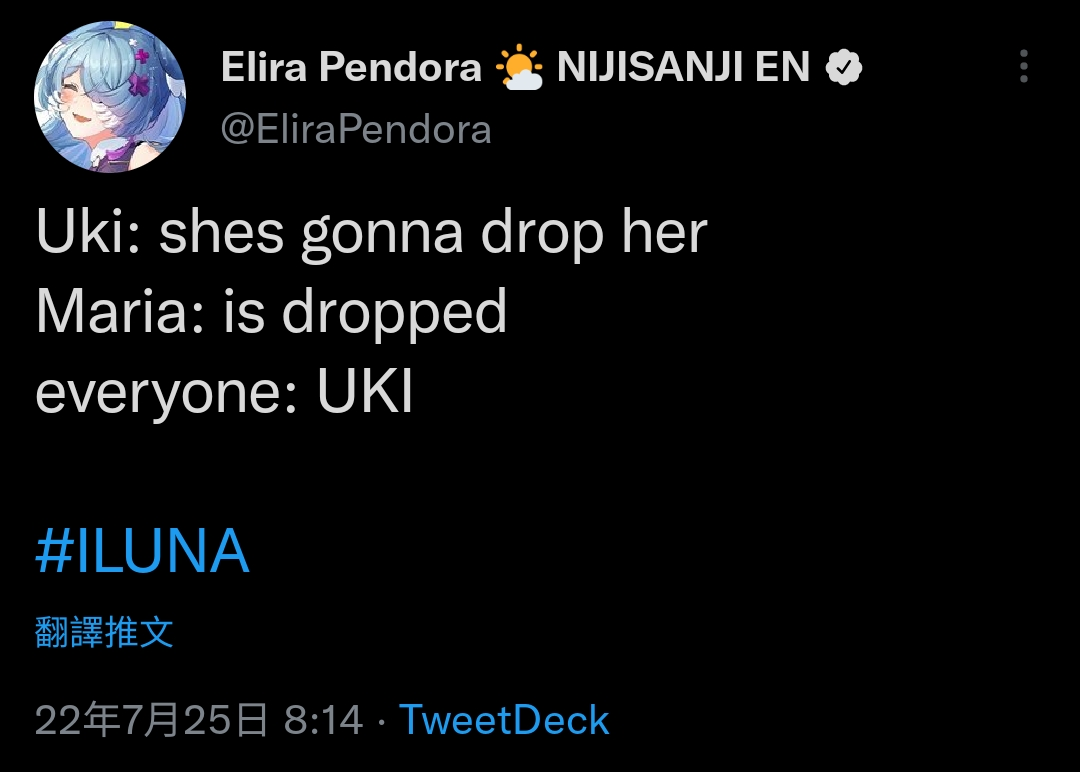Viewport: 1080px width, 772px height.
Task: Click the word 'gonna' in the tweet
Action: click(x=382, y=236)
